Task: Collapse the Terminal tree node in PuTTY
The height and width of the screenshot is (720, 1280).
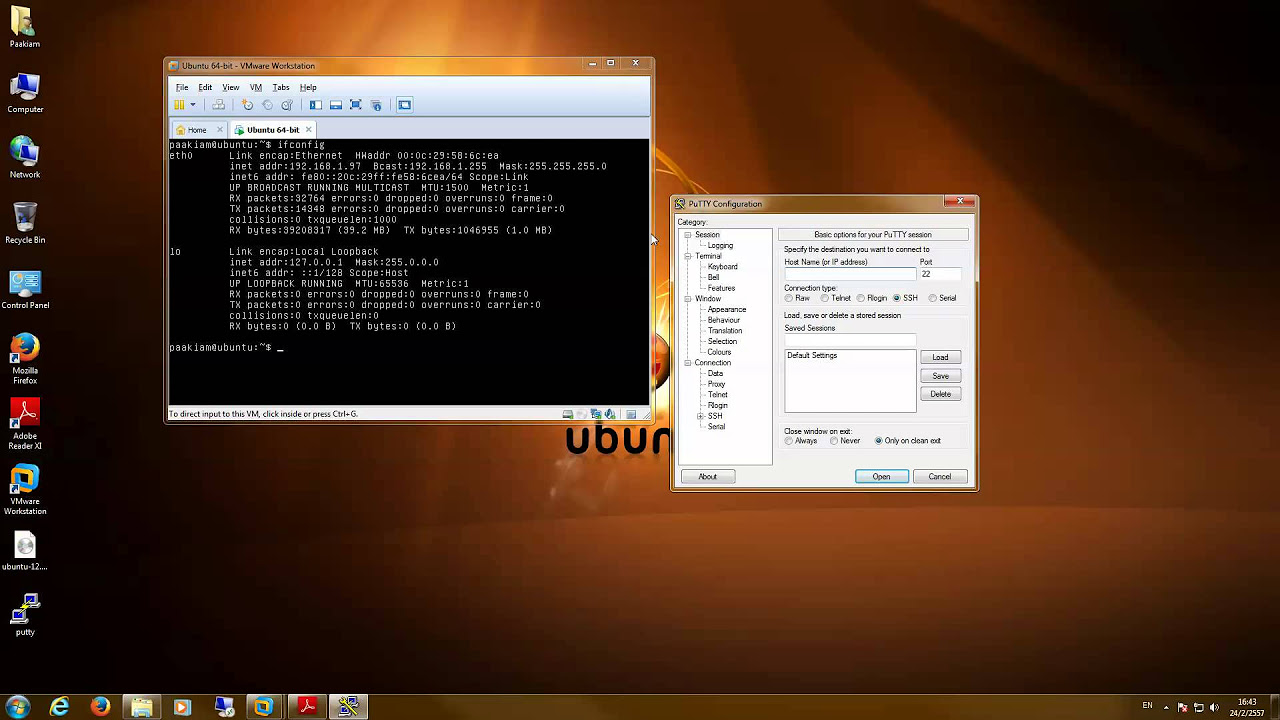Action: pyautogui.click(x=688, y=256)
